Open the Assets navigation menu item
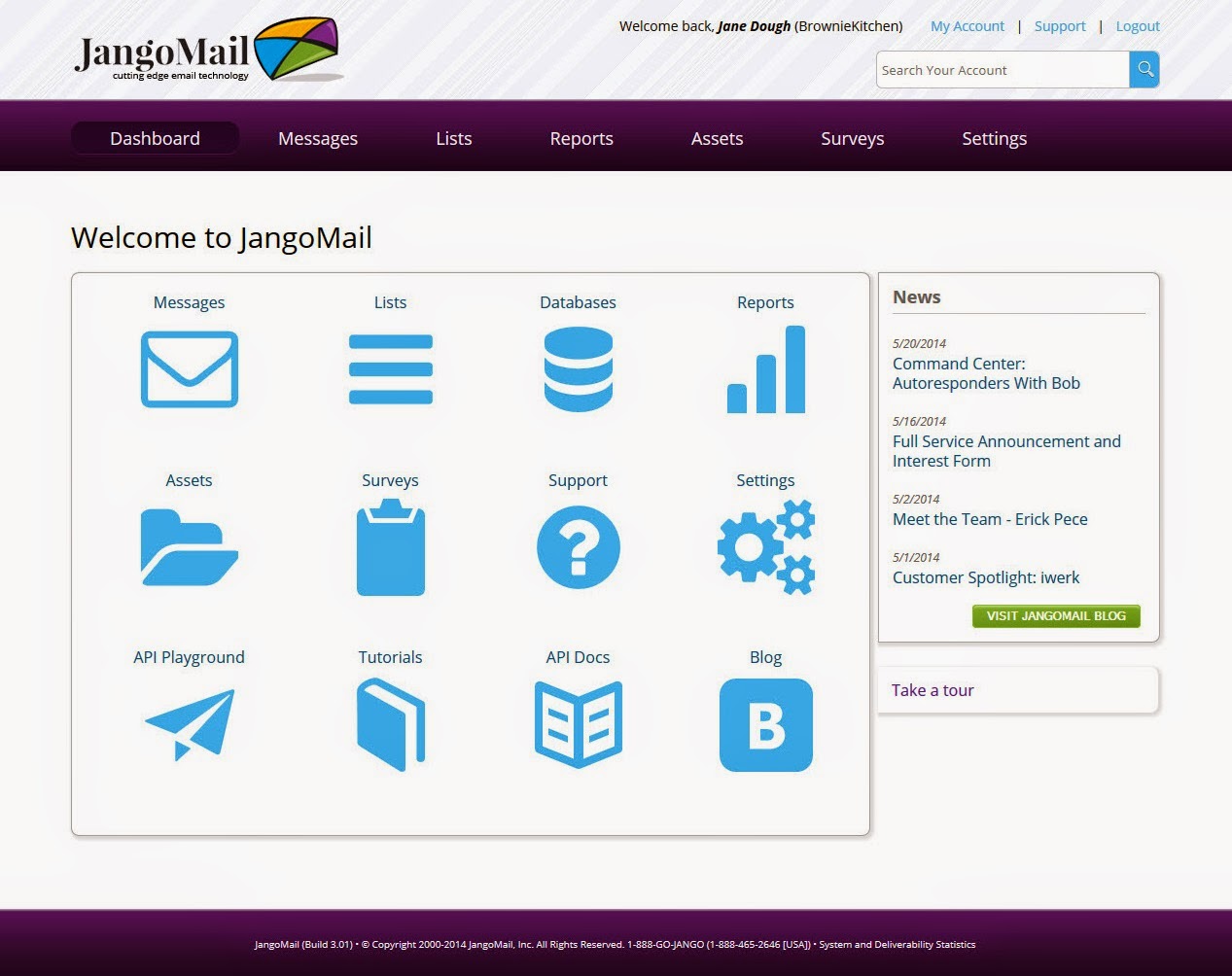The image size is (1232, 976). [718, 138]
